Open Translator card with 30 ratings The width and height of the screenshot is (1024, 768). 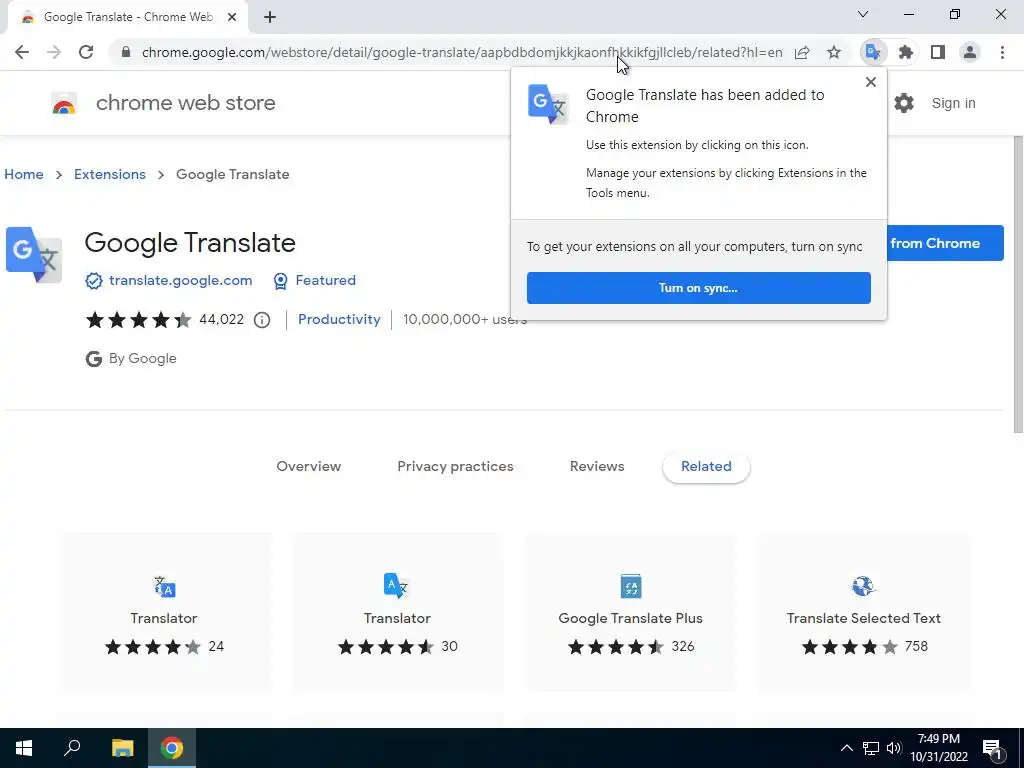[x=397, y=613]
